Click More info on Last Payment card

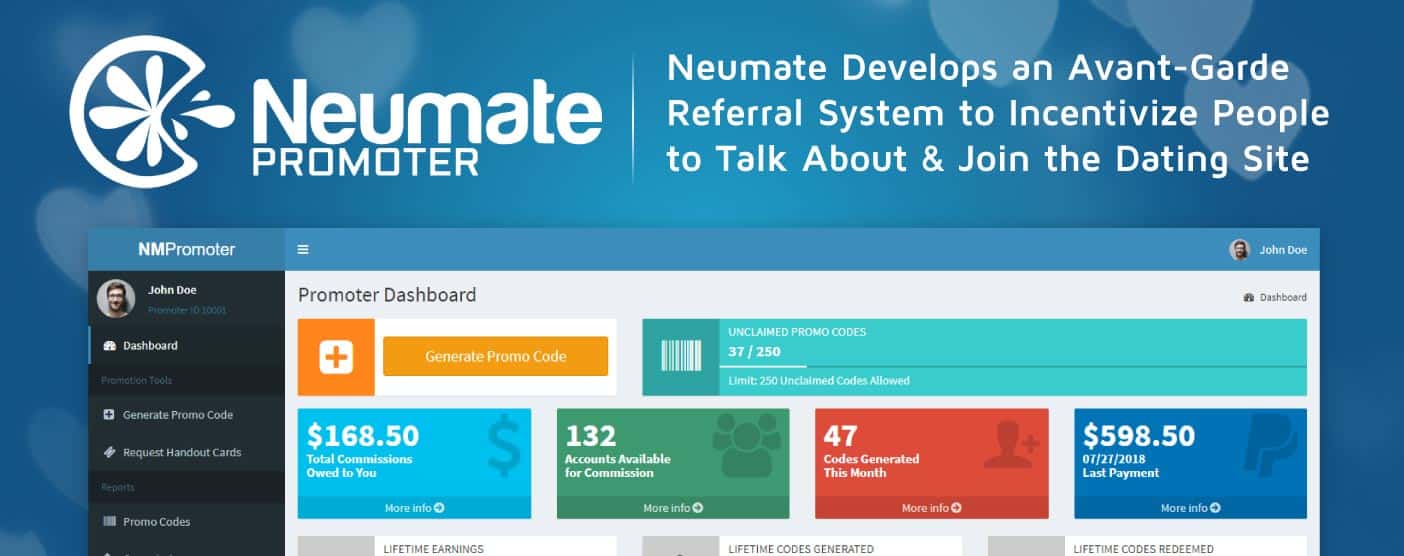pos(1191,508)
